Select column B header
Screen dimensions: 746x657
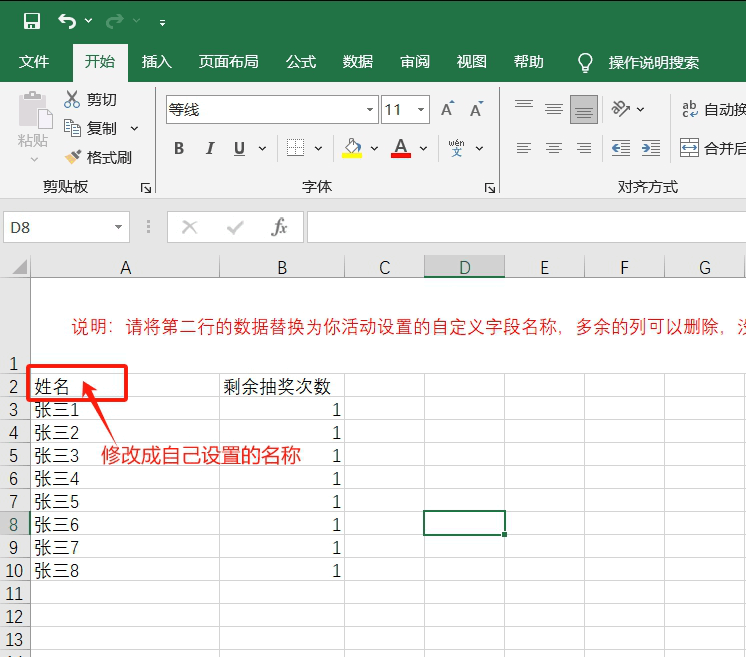point(282,267)
